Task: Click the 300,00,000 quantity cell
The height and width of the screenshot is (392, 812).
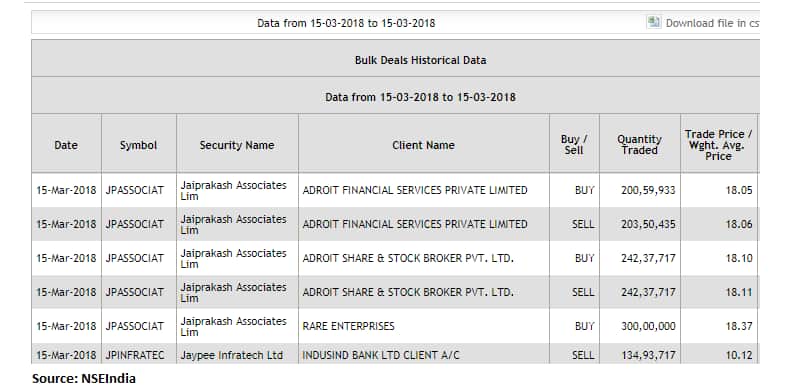Action: [648, 326]
